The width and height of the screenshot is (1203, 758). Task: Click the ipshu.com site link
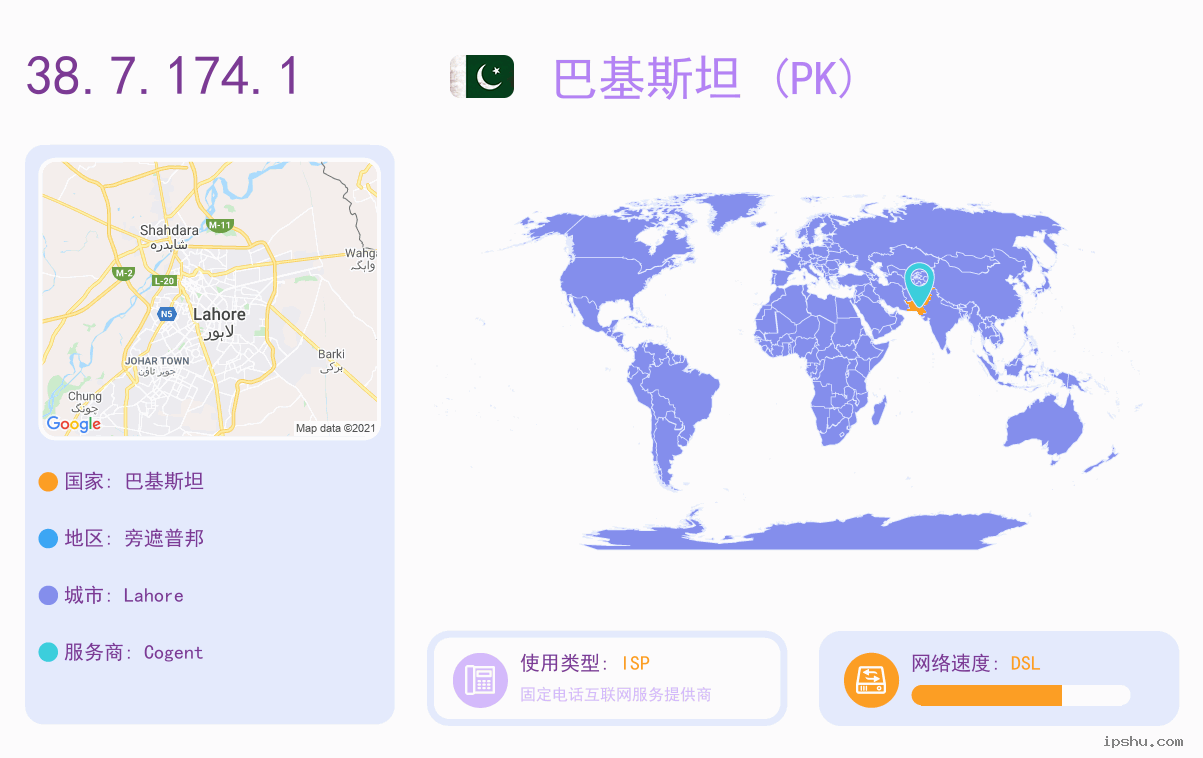(x=1143, y=741)
